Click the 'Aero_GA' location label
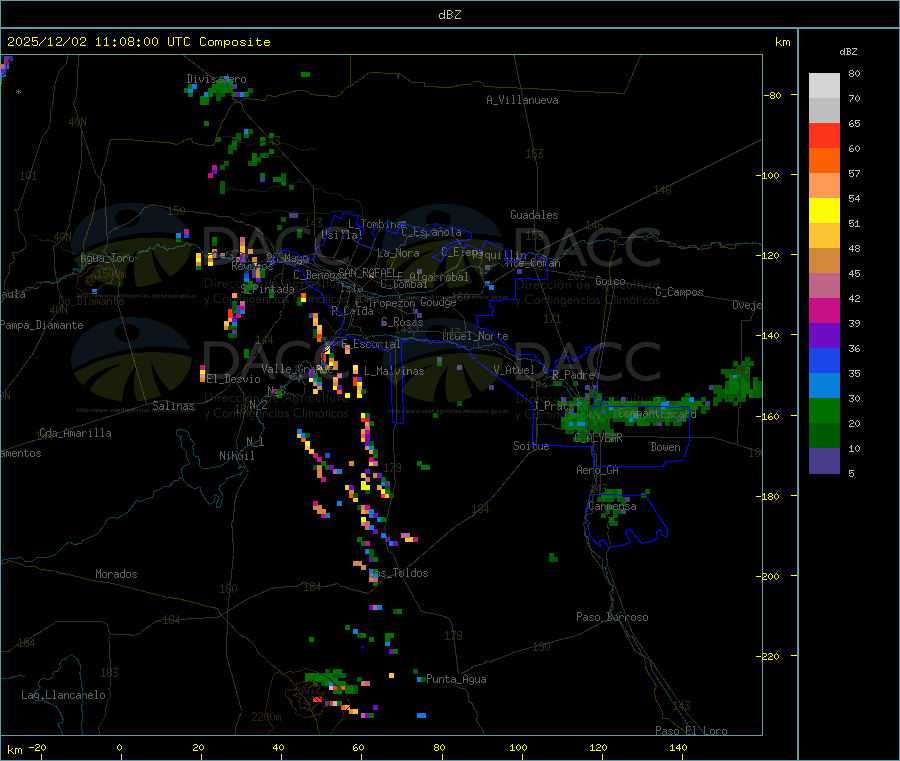Image resolution: width=900 pixels, height=761 pixels. pyautogui.click(x=598, y=470)
